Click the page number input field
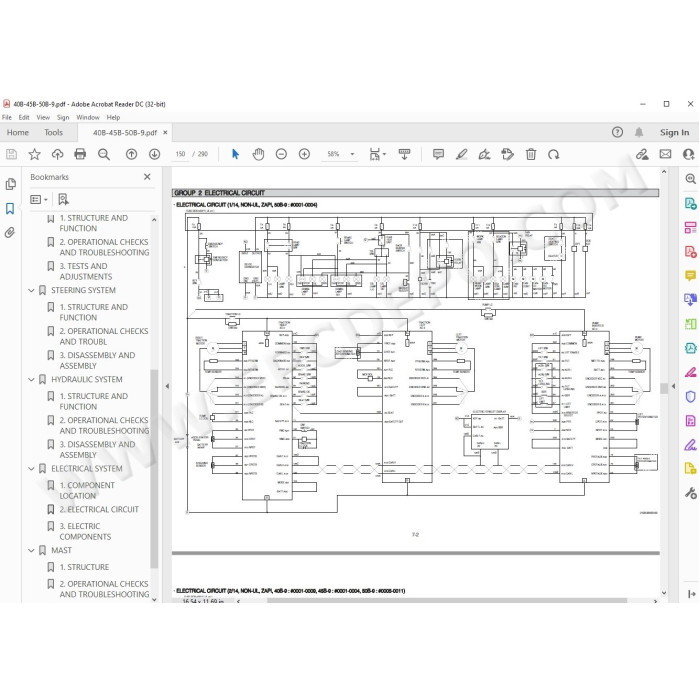This screenshot has height=700, width=700. 180,154
